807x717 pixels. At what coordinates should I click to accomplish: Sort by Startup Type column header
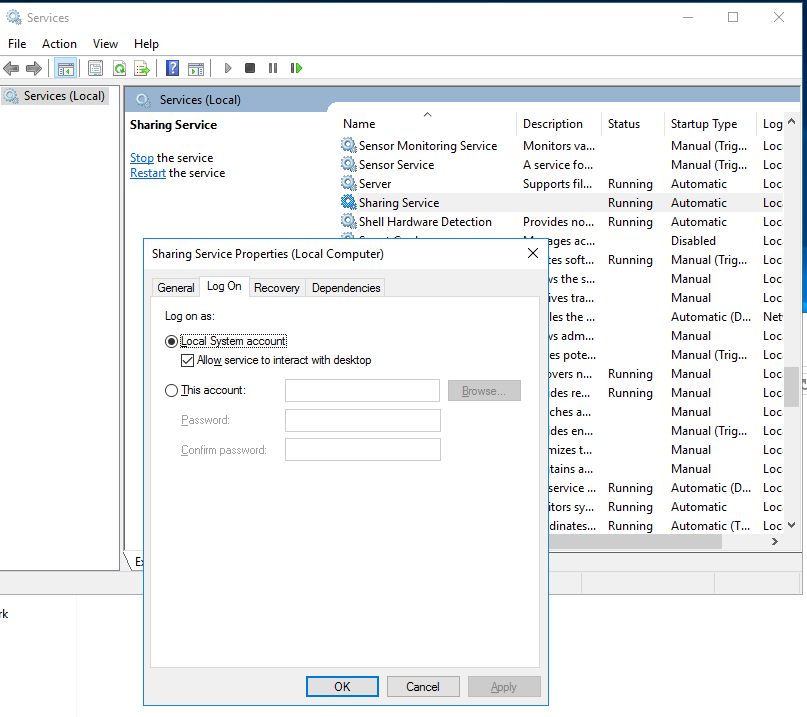(710, 124)
